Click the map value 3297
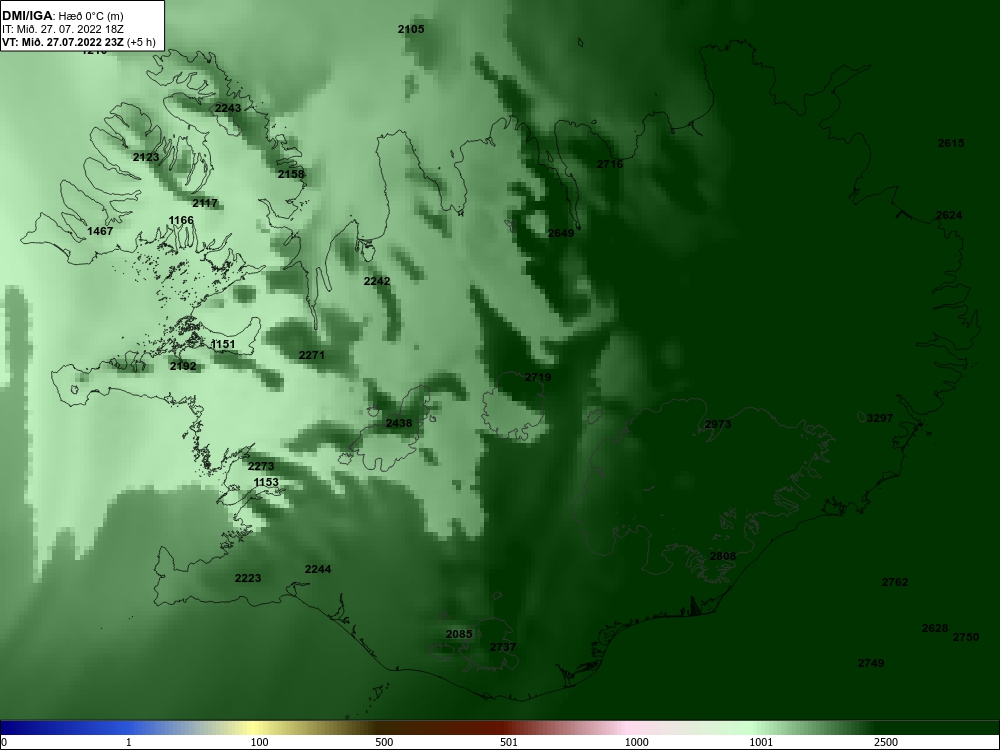This screenshot has width=1000, height=750. pyautogui.click(x=879, y=418)
